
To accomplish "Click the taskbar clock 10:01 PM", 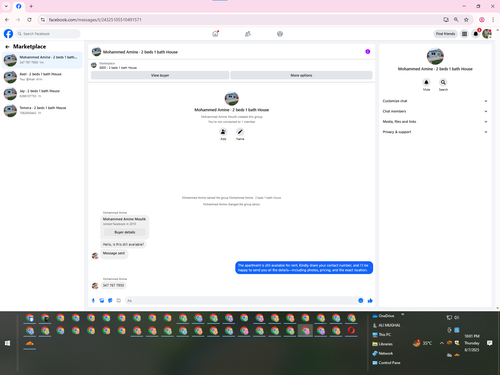I will click(472, 343).
